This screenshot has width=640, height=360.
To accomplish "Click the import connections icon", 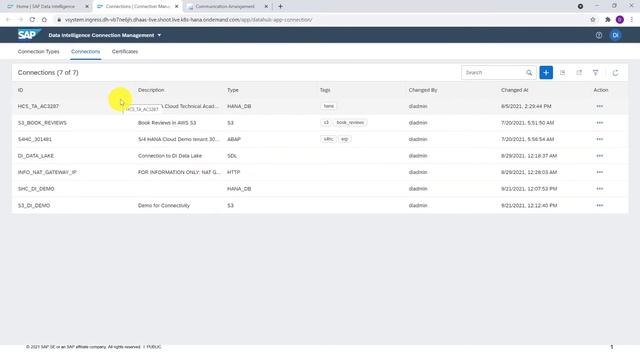I will [x=562, y=73].
